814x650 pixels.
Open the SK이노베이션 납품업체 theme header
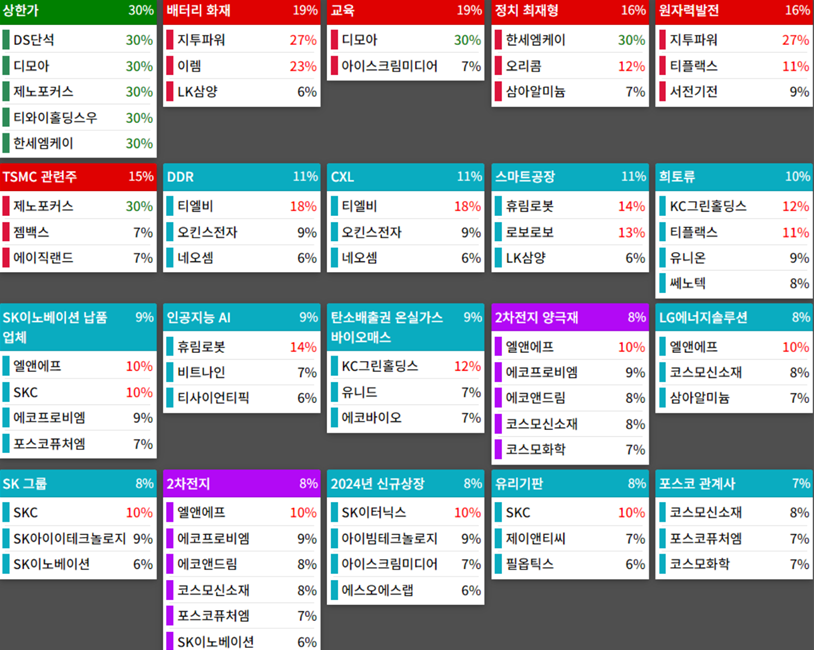[x=78, y=328]
